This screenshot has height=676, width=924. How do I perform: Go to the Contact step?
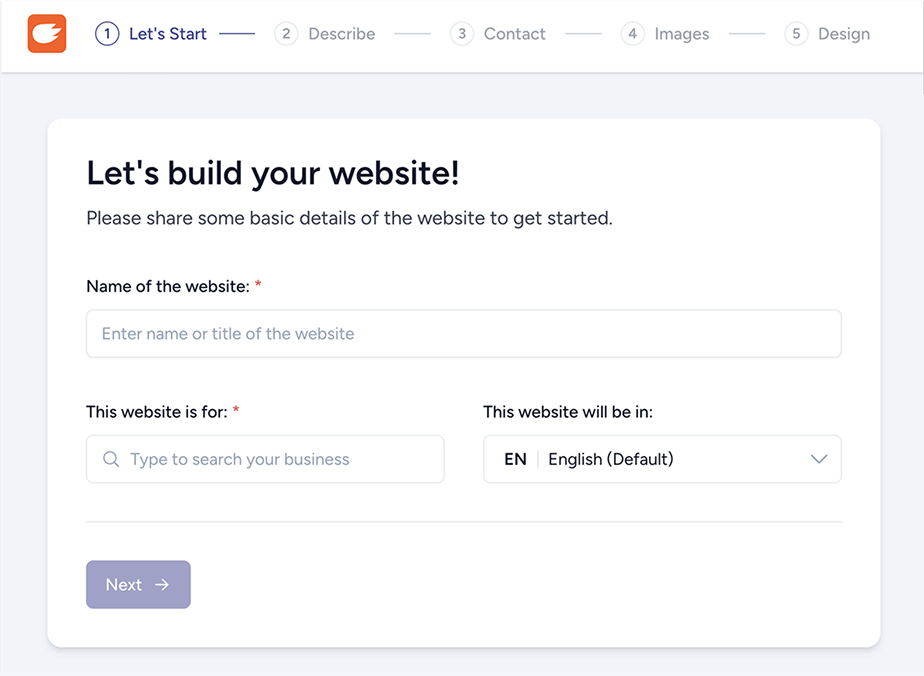click(514, 33)
